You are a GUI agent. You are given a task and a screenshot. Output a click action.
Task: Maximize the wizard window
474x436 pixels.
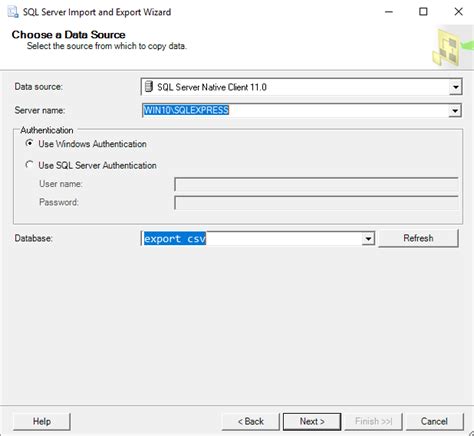pos(423,12)
